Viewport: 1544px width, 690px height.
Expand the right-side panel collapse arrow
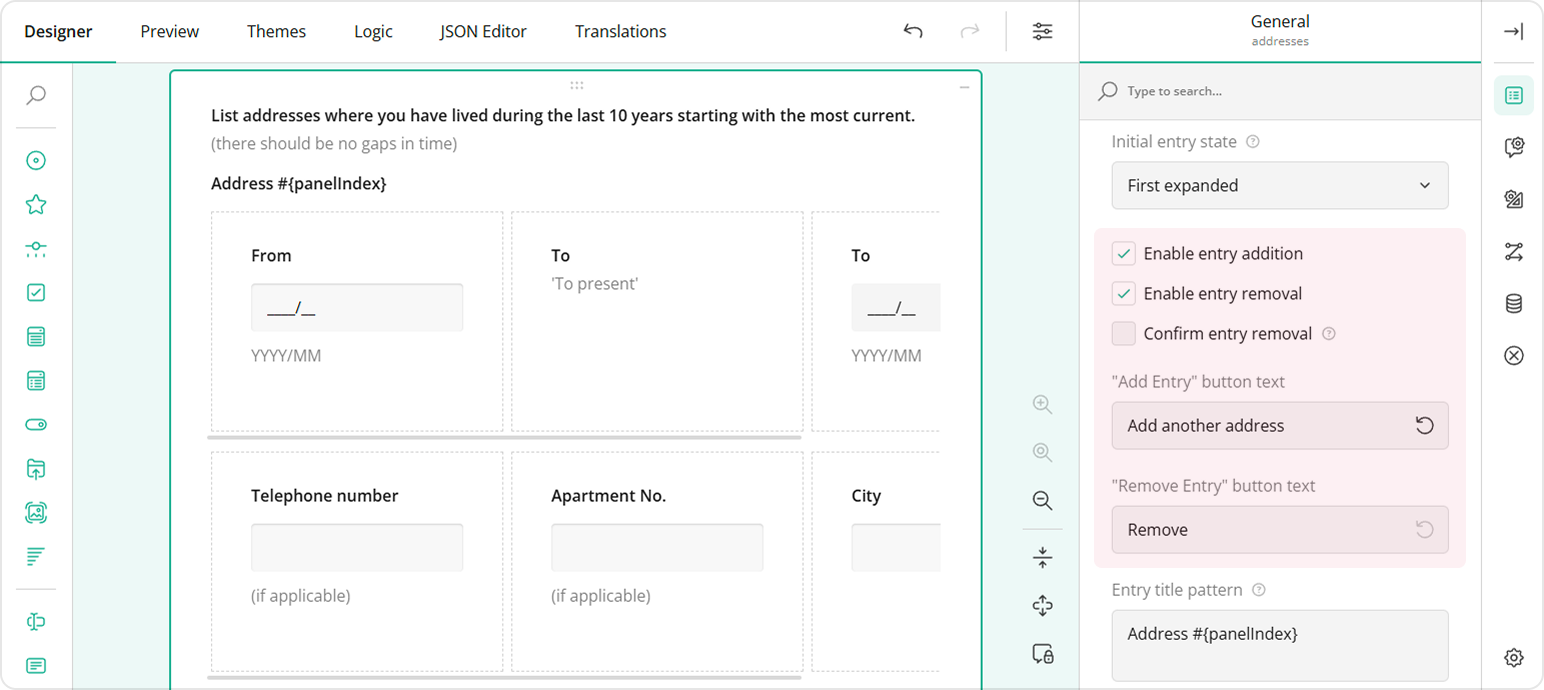(1513, 31)
